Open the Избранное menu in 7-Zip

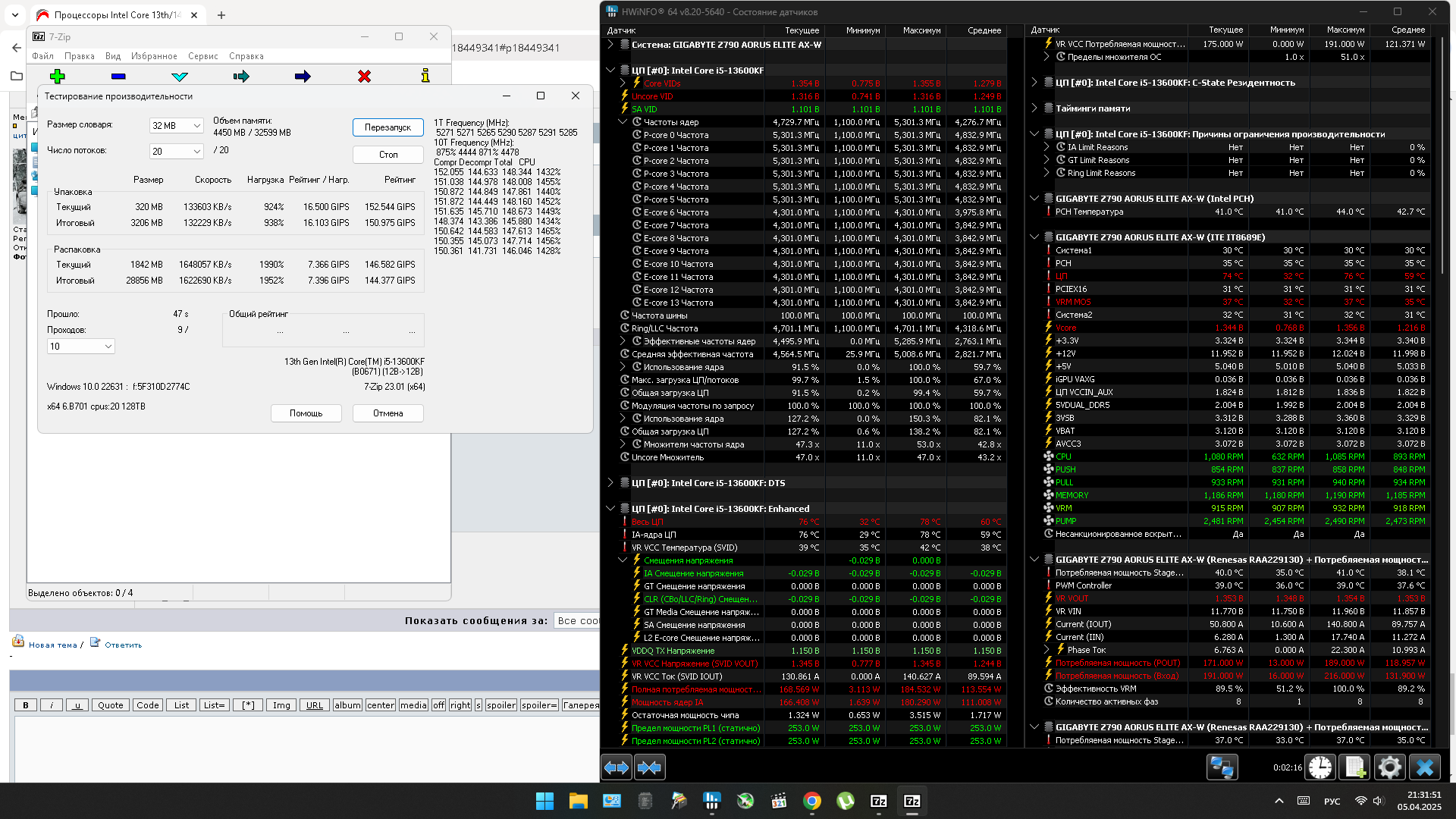[154, 56]
